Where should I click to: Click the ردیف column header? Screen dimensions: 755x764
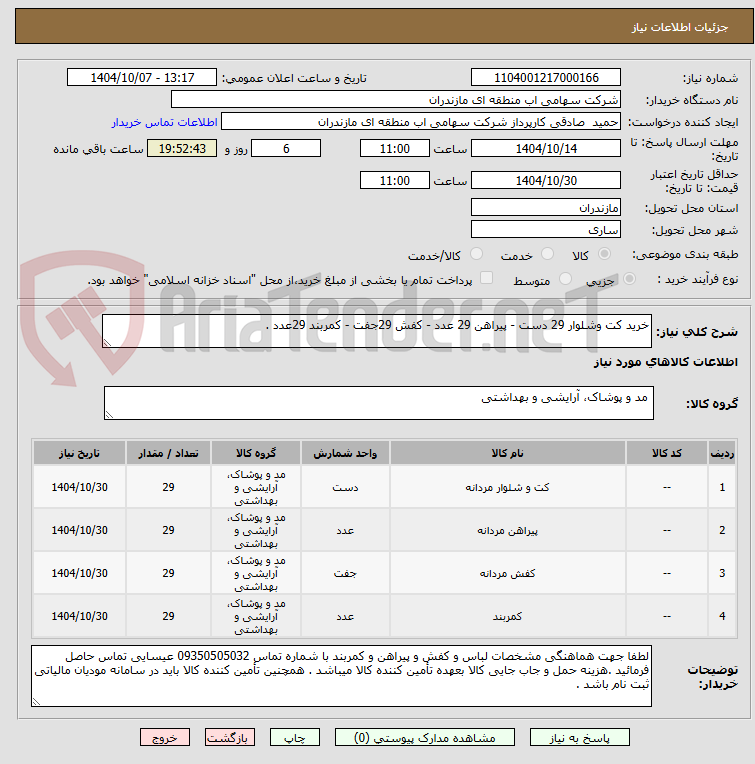pos(722,453)
